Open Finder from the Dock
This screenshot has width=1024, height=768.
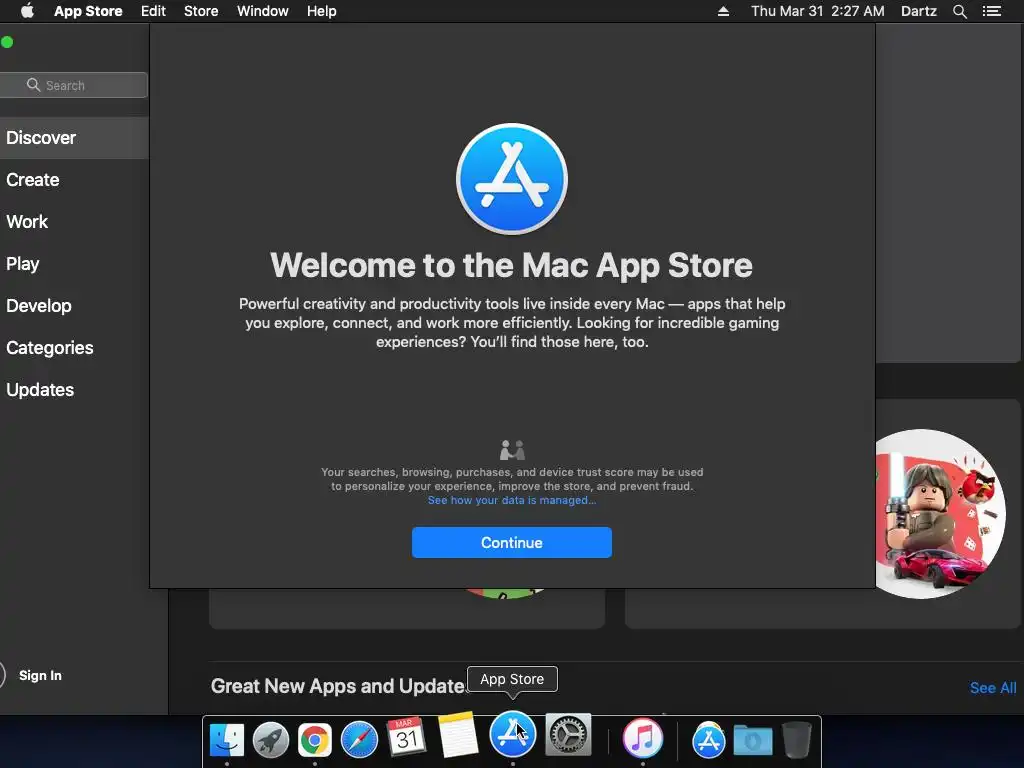227,741
